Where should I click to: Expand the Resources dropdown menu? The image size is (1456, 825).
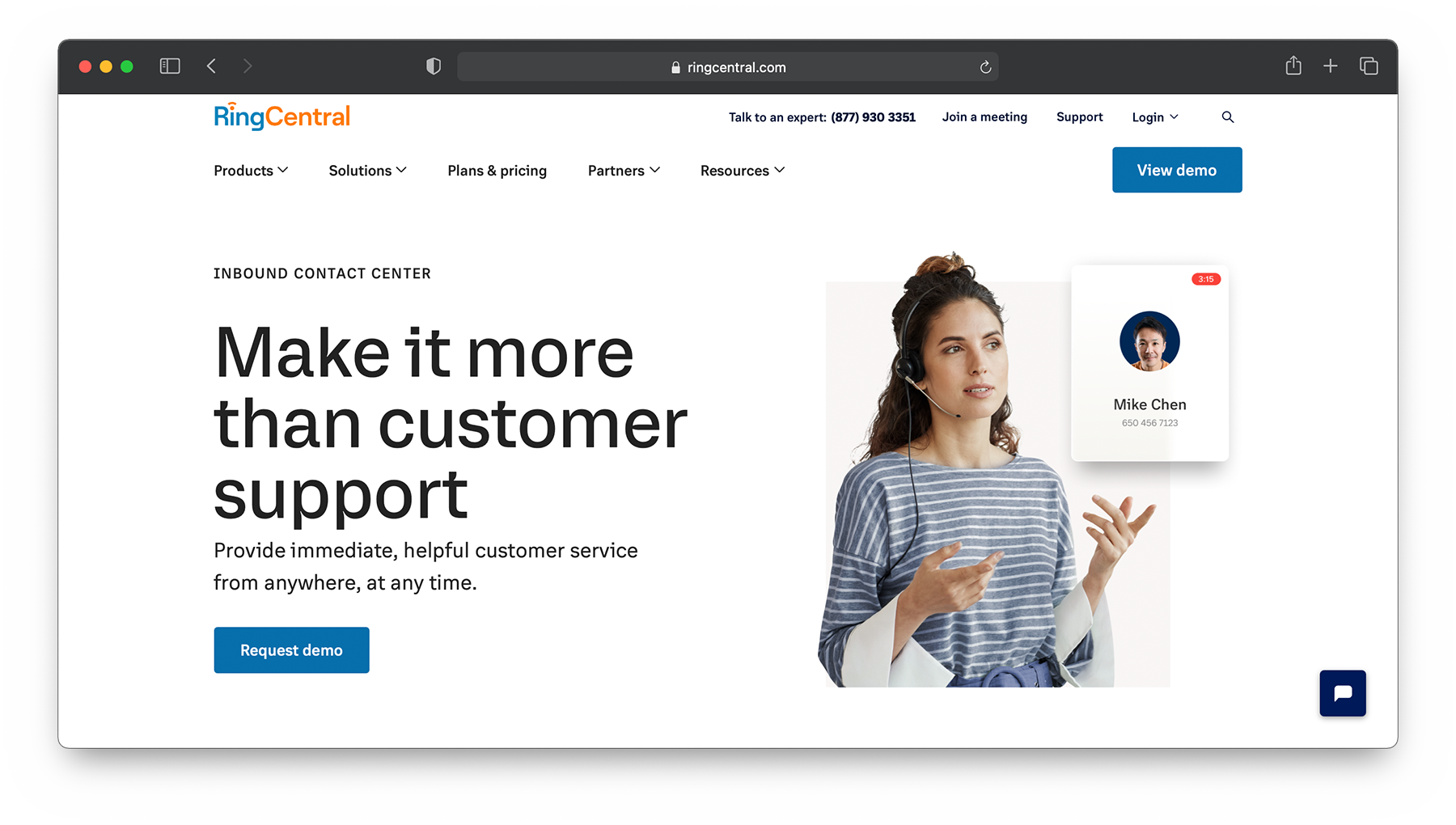click(742, 171)
